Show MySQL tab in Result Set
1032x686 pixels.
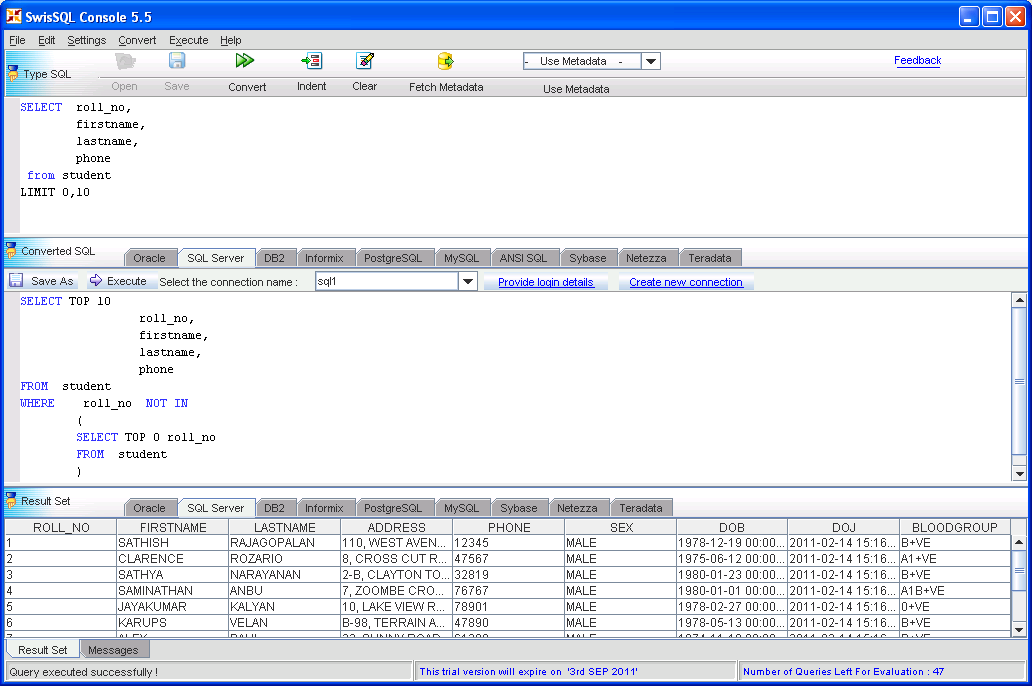pos(461,508)
